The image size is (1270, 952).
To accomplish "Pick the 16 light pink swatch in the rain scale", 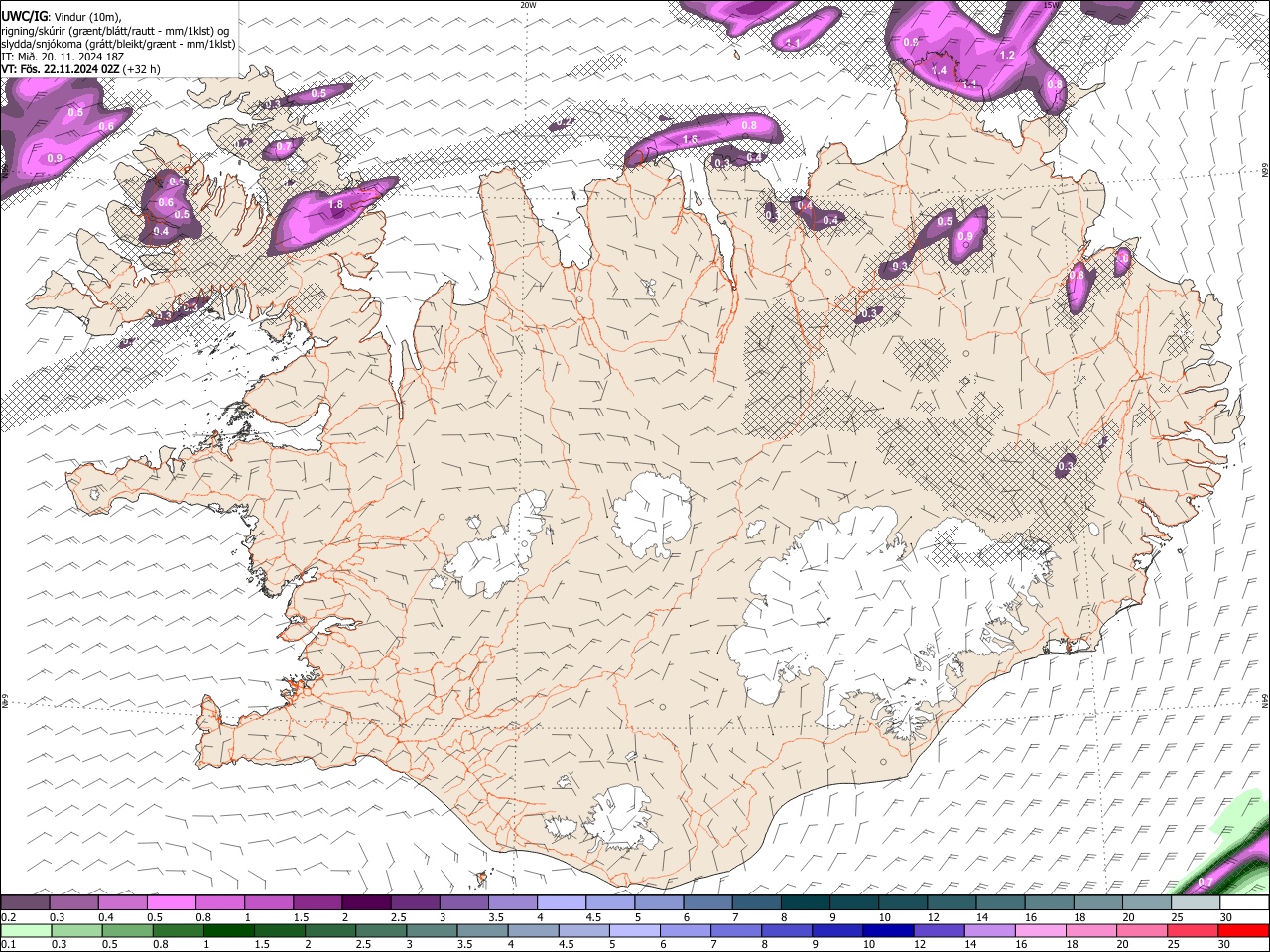I will (x=1041, y=930).
